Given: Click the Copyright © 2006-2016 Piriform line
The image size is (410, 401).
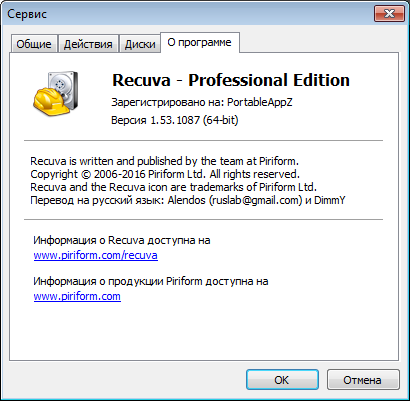Looking at the screenshot, I should coord(165,174).
